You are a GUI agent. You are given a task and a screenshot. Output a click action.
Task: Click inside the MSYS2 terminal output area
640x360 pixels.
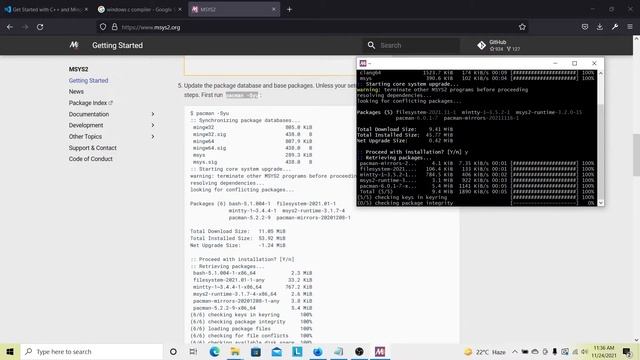[477, 138]
